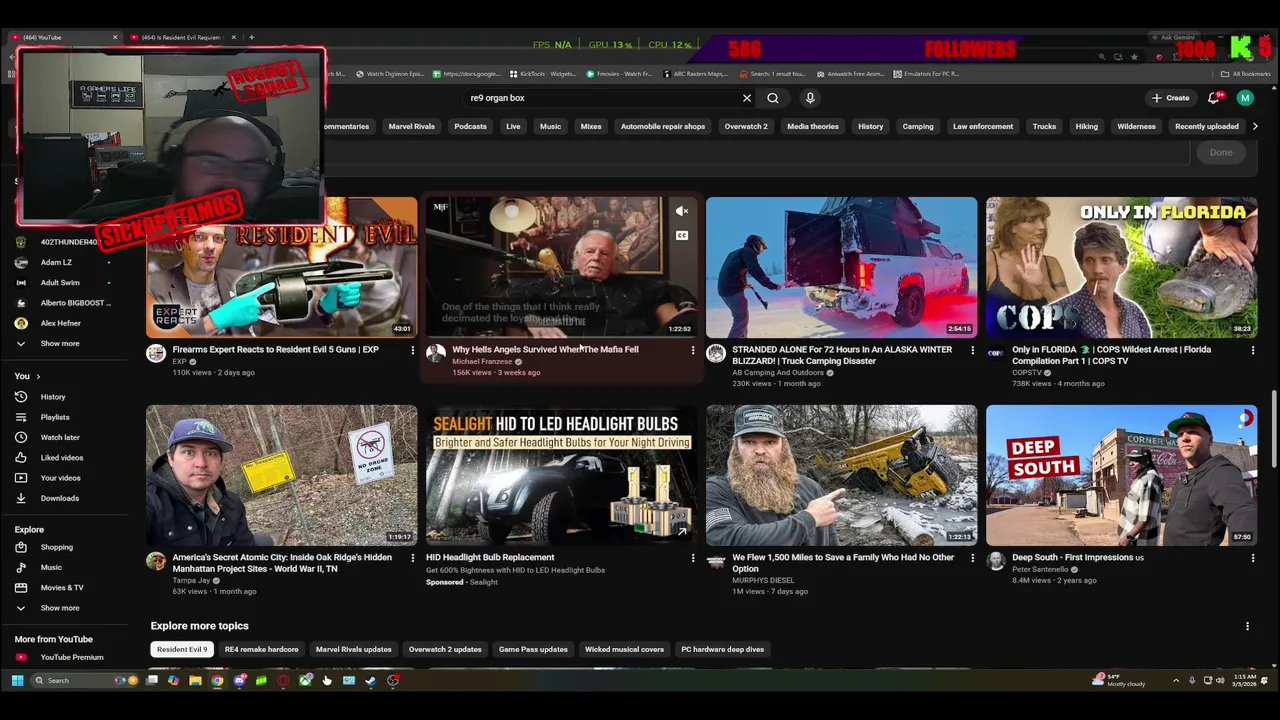The height and width of the screenshot is (720, 1280).
Task: Open Adult Swim subscription
Action: point(60,283)
